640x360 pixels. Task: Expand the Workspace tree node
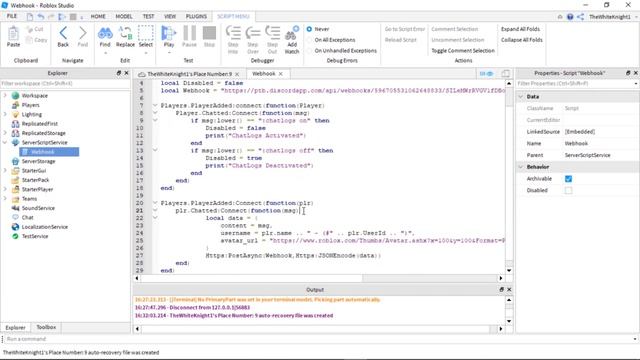coord(5,96)
